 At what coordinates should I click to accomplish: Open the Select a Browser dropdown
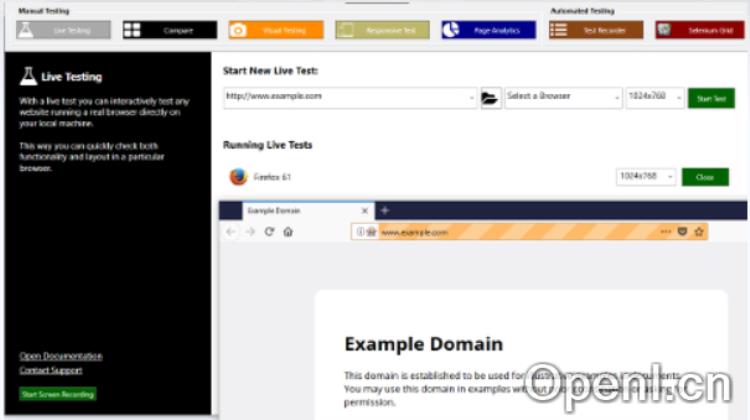coord(563,98)
